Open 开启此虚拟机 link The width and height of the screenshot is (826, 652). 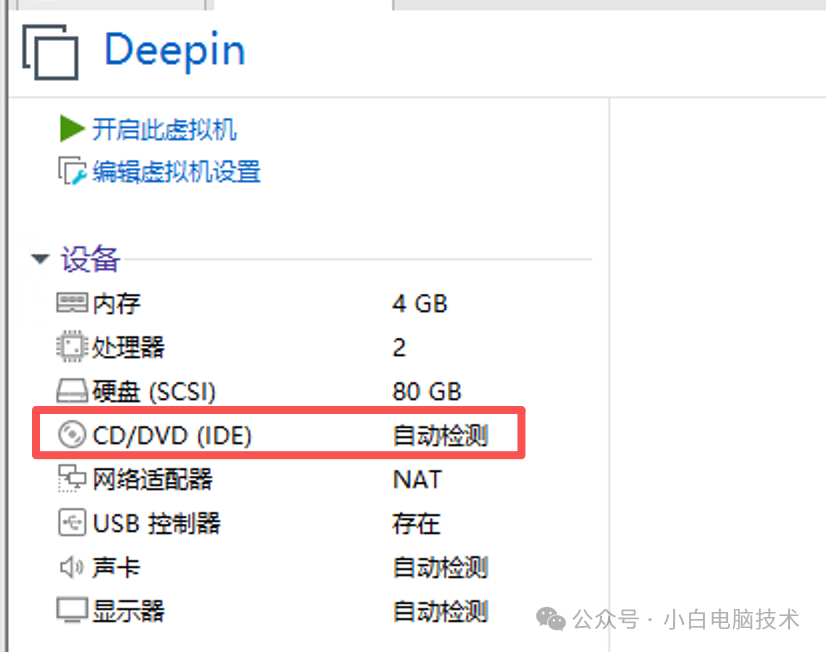[x=164, y=130]
